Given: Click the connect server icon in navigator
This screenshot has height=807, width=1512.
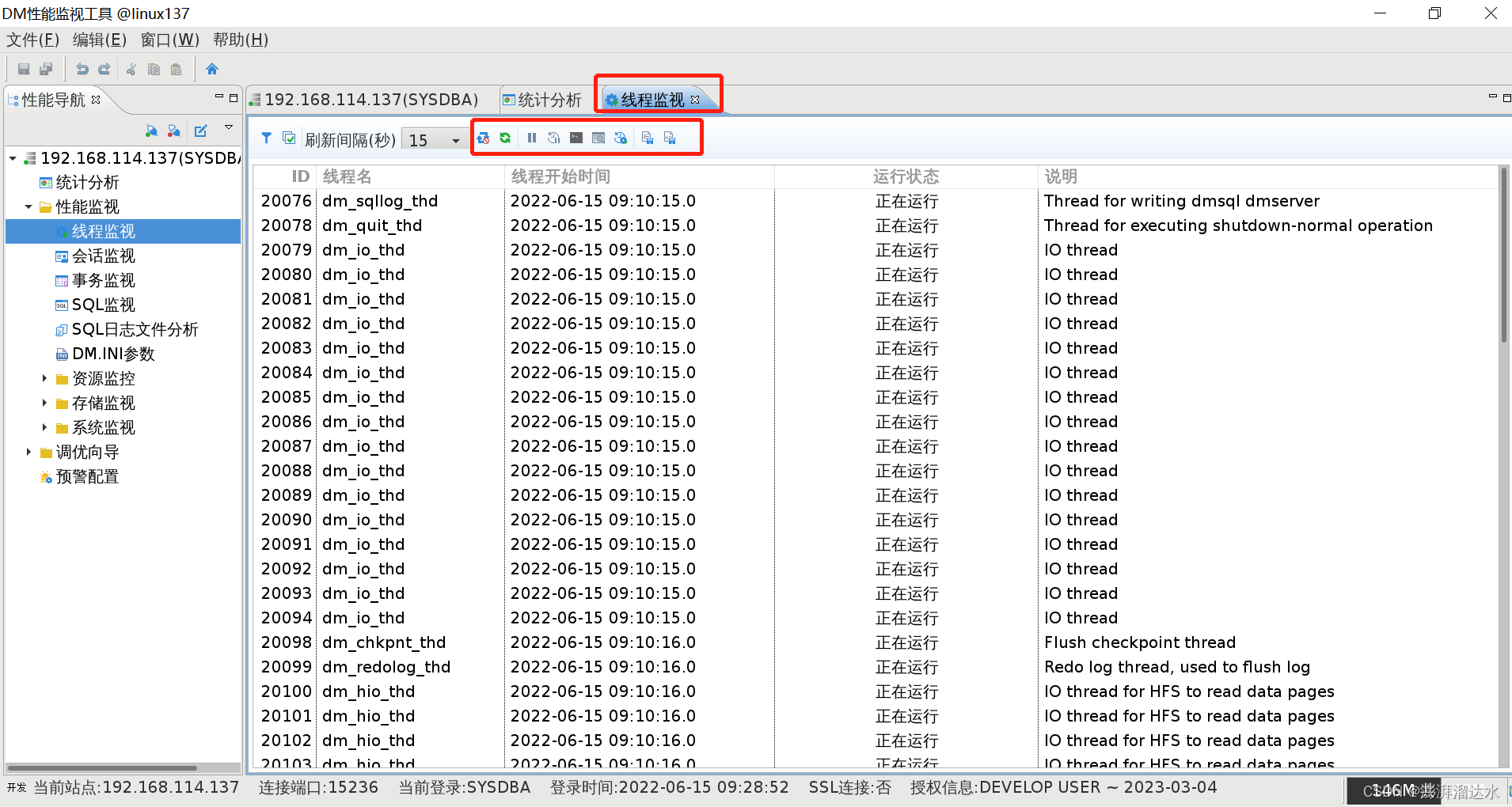Looking at the screenshot, I should pos(152,131).
